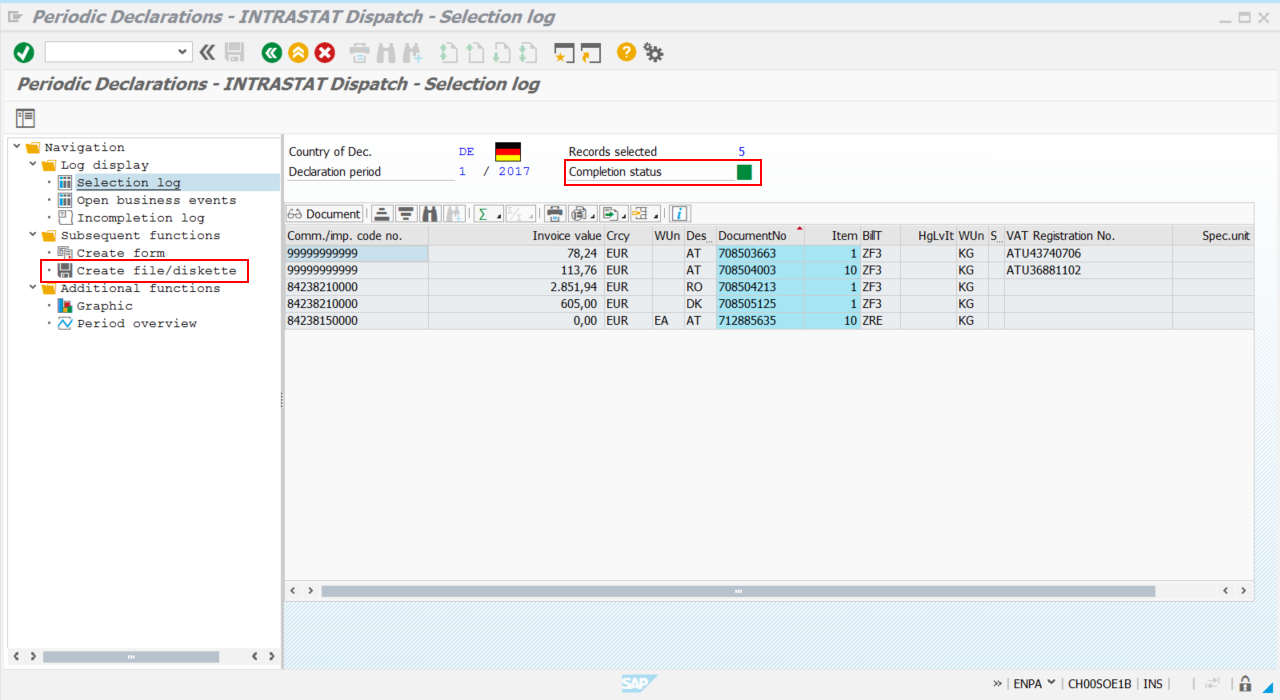Click the Generate shortcut icon
Screen dimensions: 1280x700
(591, 52)
